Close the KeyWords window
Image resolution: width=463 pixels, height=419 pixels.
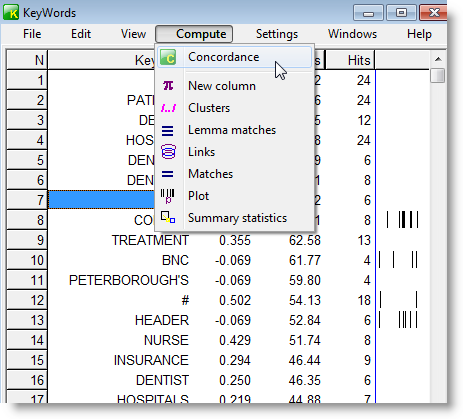tap(434, 13)
